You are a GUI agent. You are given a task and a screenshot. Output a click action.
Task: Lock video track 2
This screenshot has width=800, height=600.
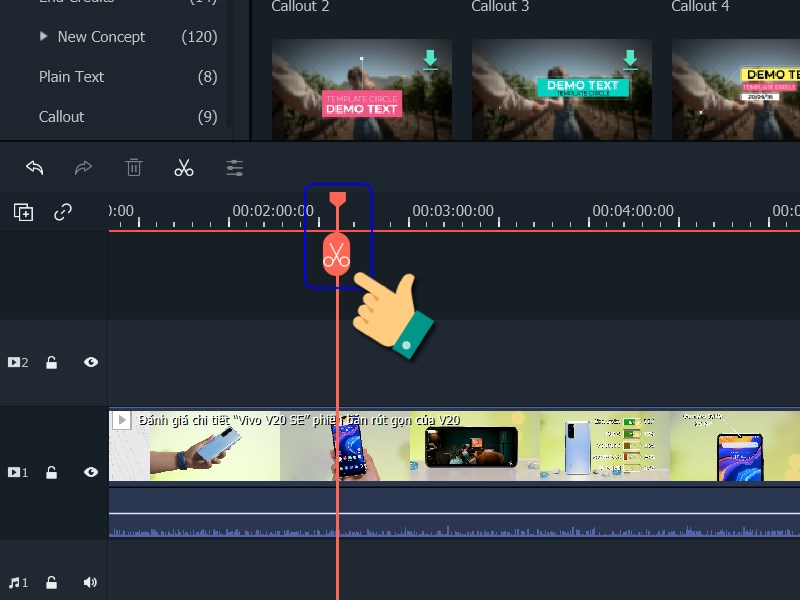pos(51,363)
